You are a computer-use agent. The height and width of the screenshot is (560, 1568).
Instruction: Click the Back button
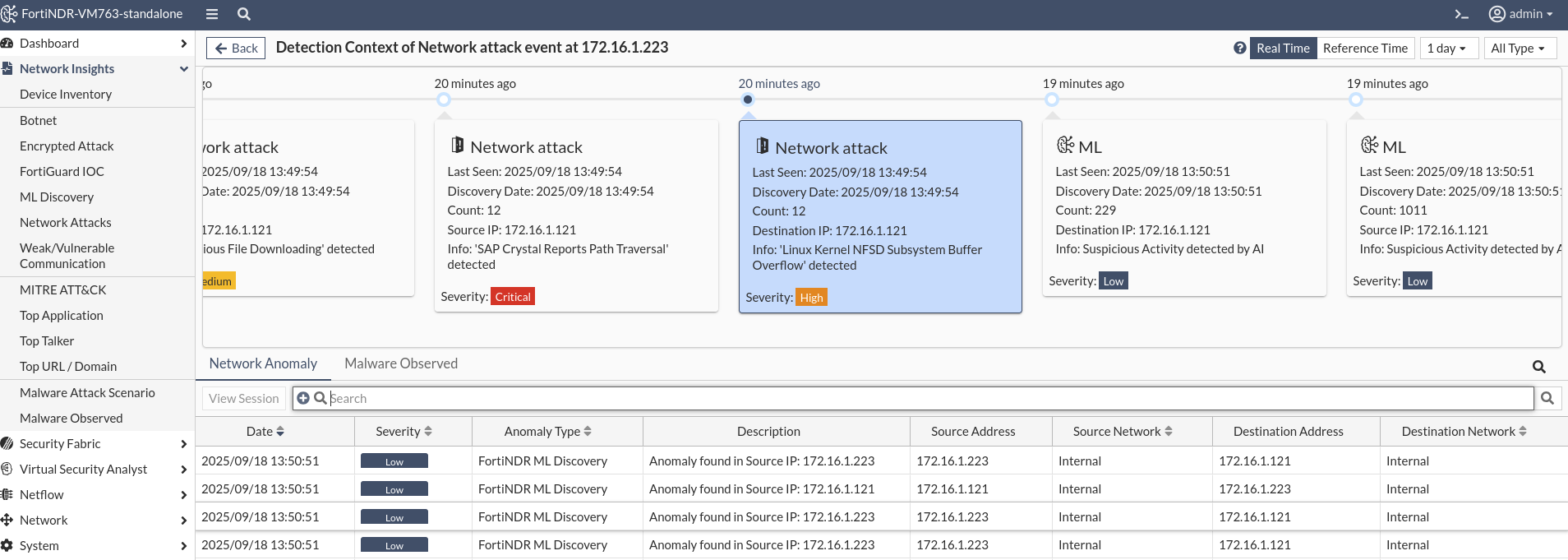(236, 48)
